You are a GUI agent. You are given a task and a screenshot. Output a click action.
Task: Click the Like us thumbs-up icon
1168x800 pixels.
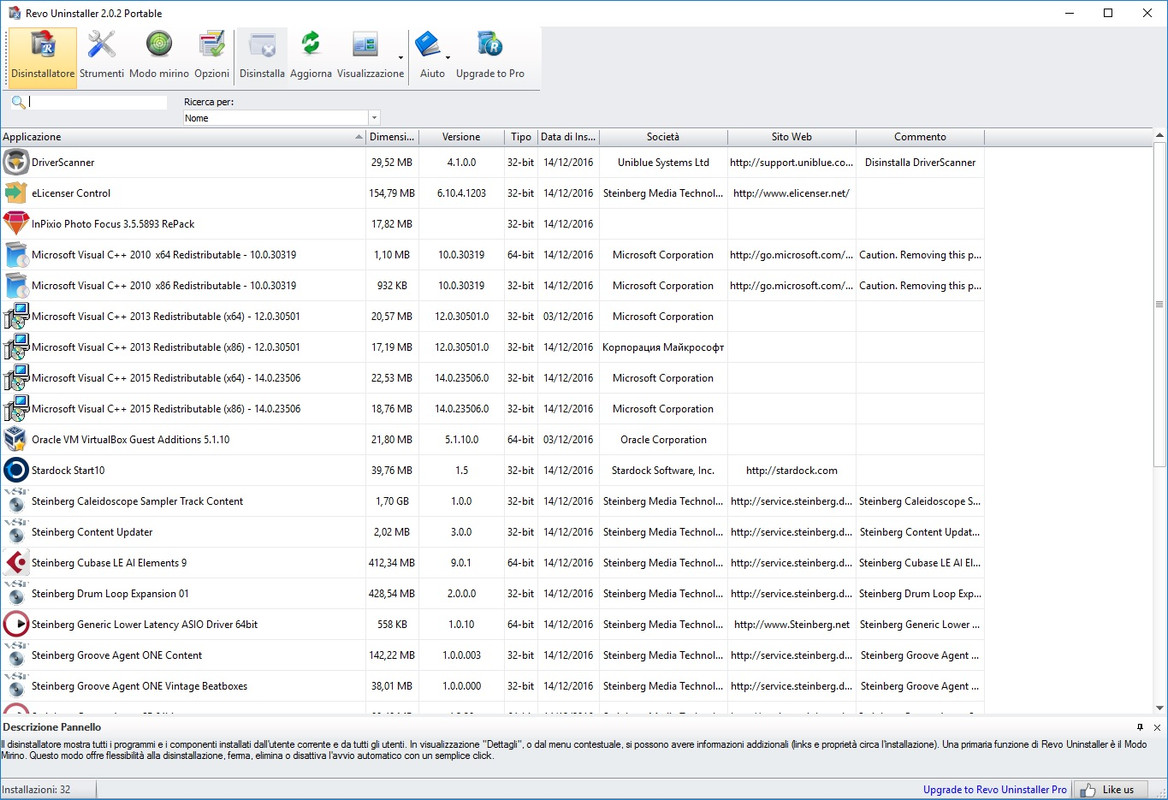click(1088, 790)
